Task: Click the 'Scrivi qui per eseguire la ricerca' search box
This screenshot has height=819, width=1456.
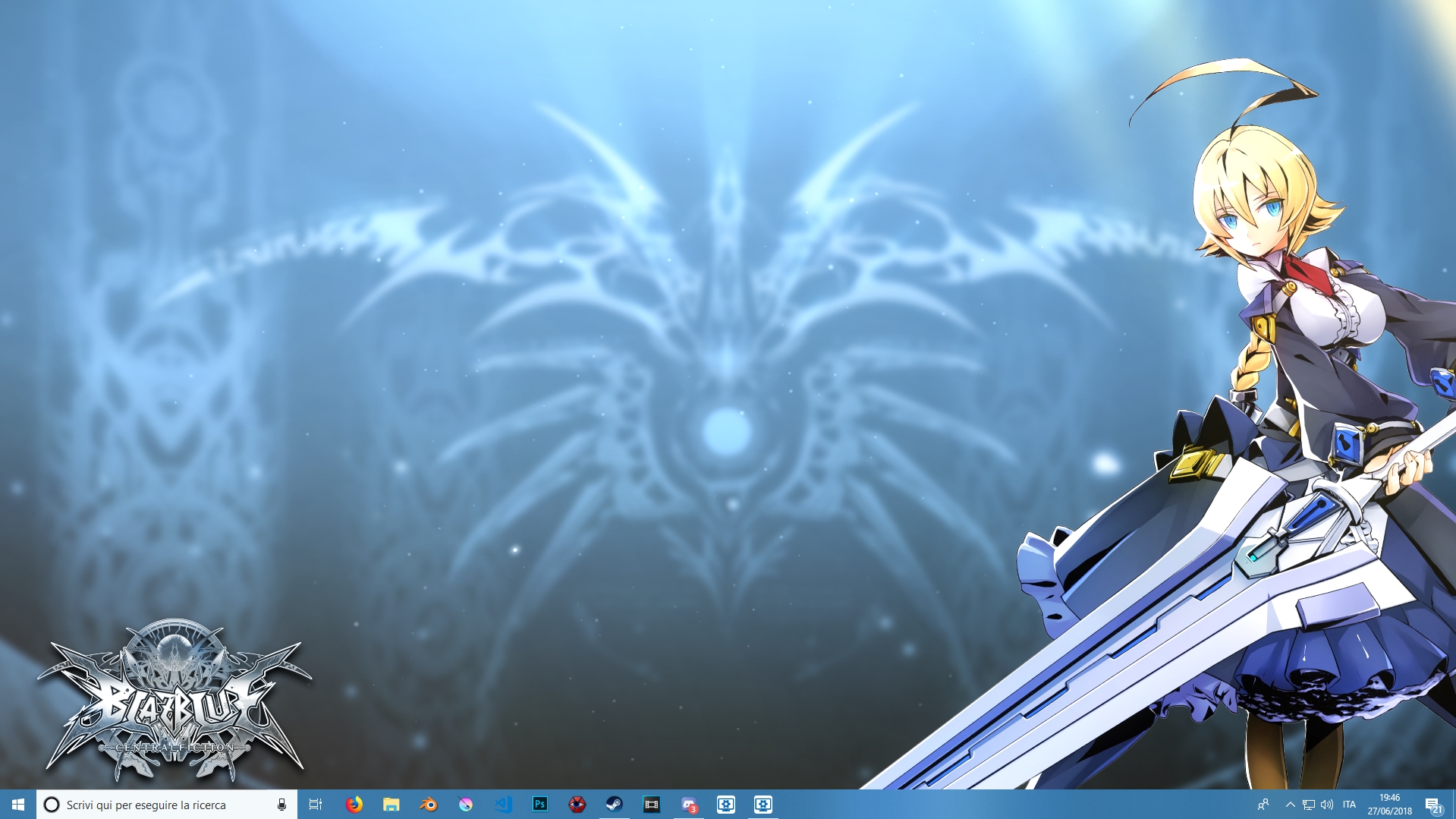Action: (167, 805)
